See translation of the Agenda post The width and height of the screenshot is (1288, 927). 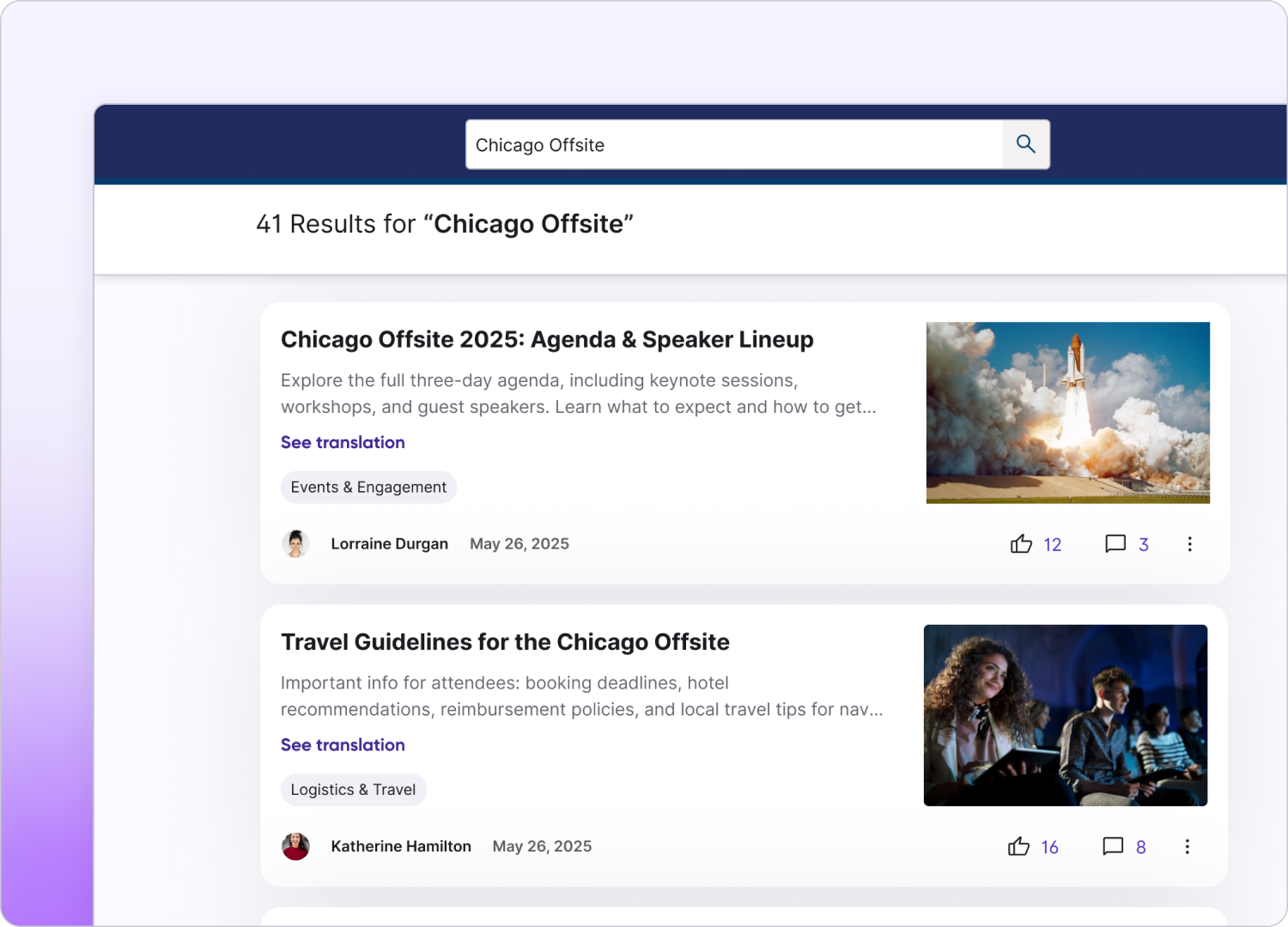(x=343, y=442)
